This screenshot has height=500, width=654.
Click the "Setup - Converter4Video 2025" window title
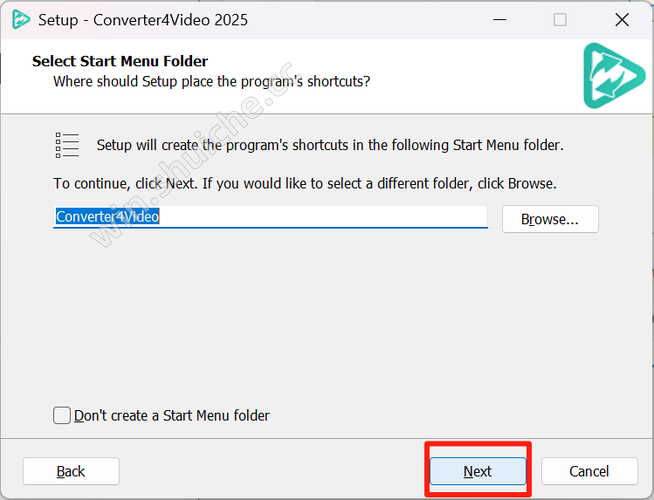(143, 20)
